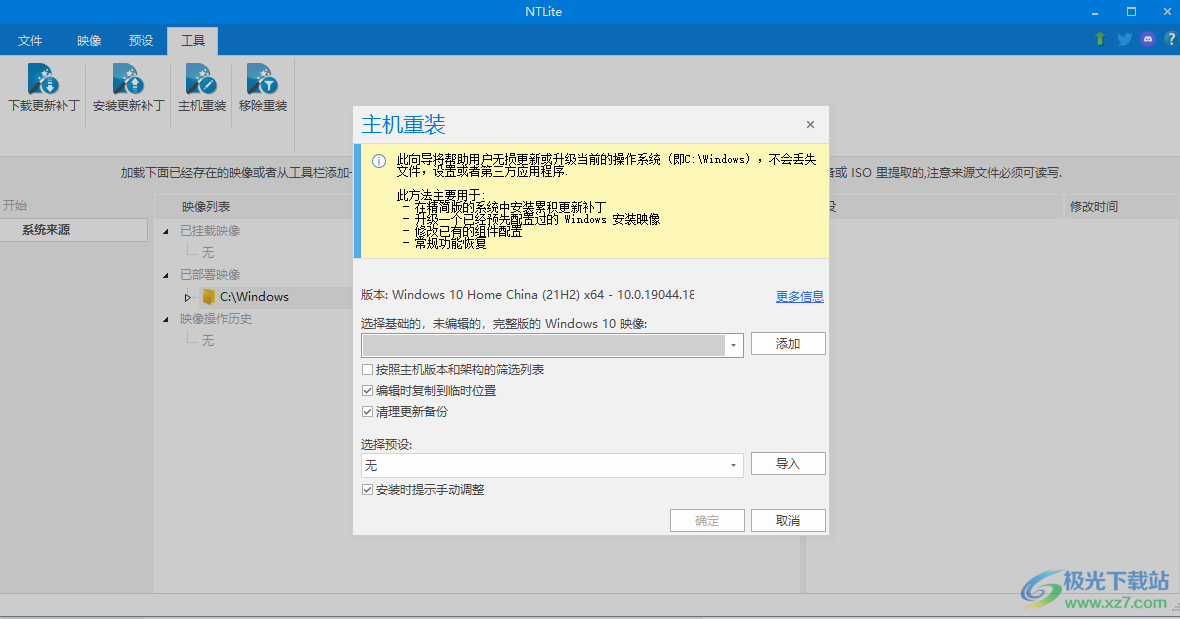
Task: Open the 更多信息 link
Action: pos(800,296)
